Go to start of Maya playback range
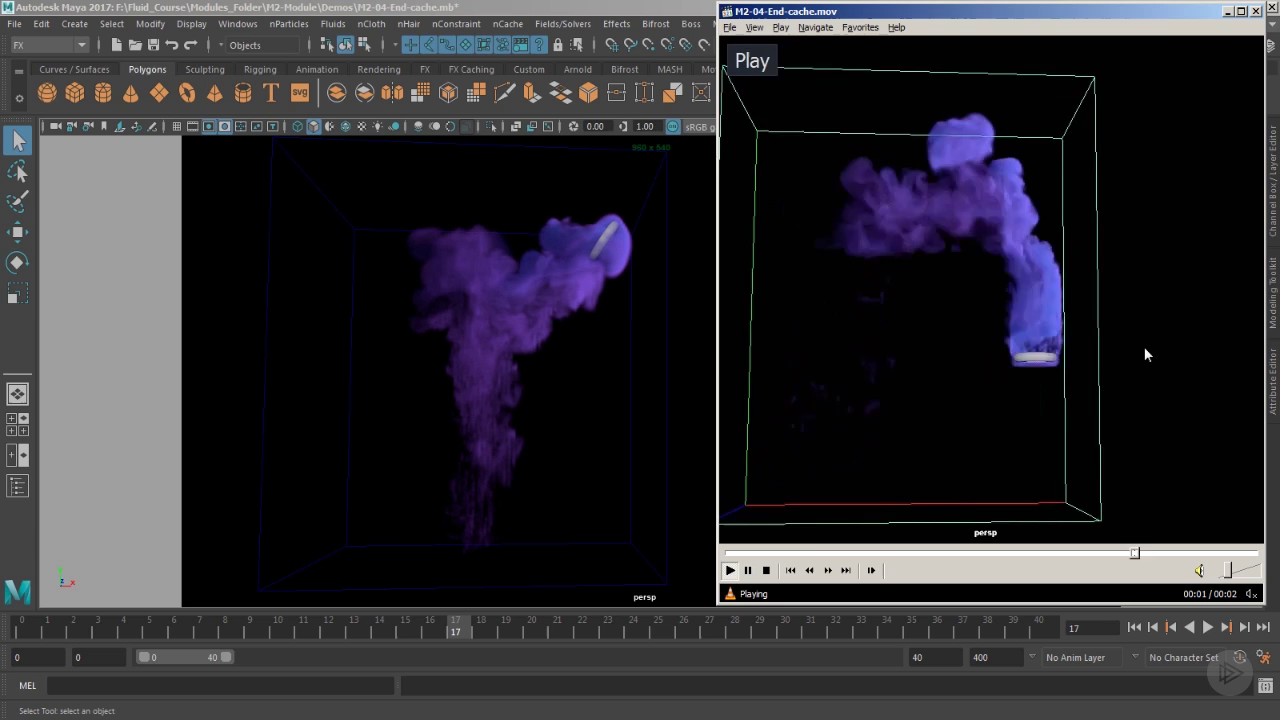 click(x=1134, y=627)
